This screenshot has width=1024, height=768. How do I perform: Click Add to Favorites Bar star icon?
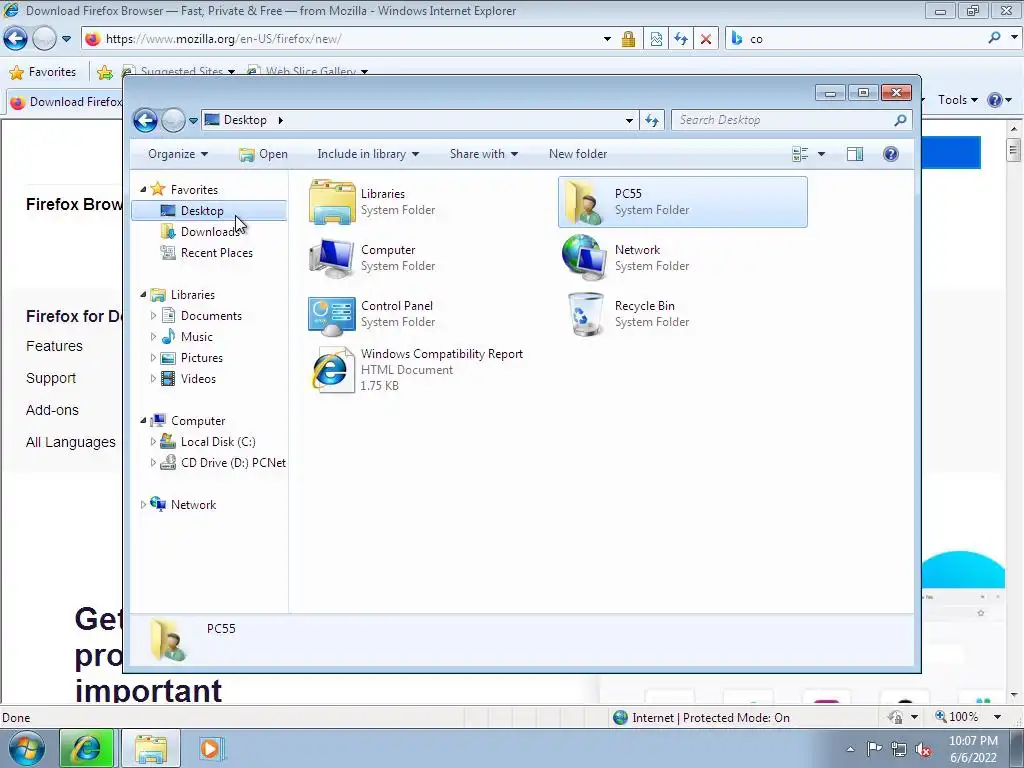[104, 72]
